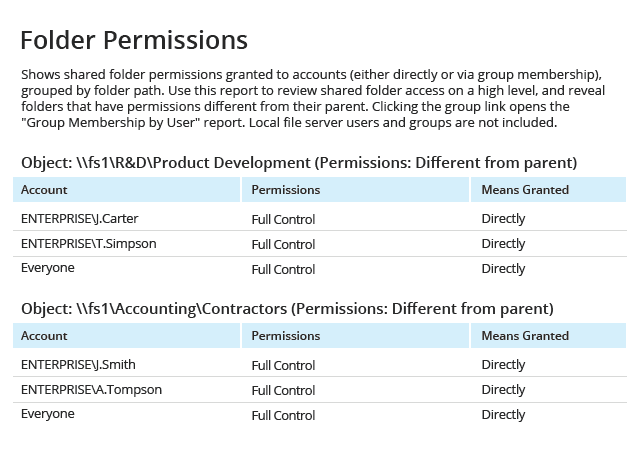This screenshot has width=640, height=450.
Task: Click Permissions column header in Product Development table
Action: (286, 189)
